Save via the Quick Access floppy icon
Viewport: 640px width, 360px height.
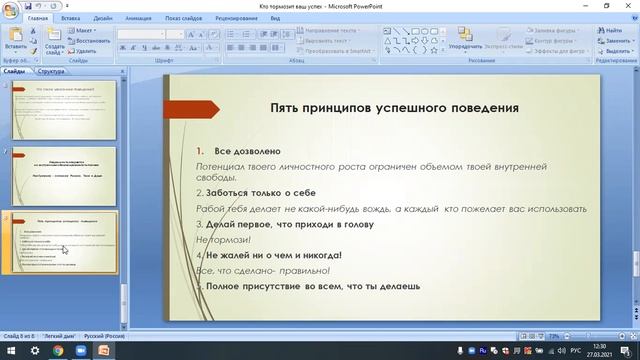28,6
